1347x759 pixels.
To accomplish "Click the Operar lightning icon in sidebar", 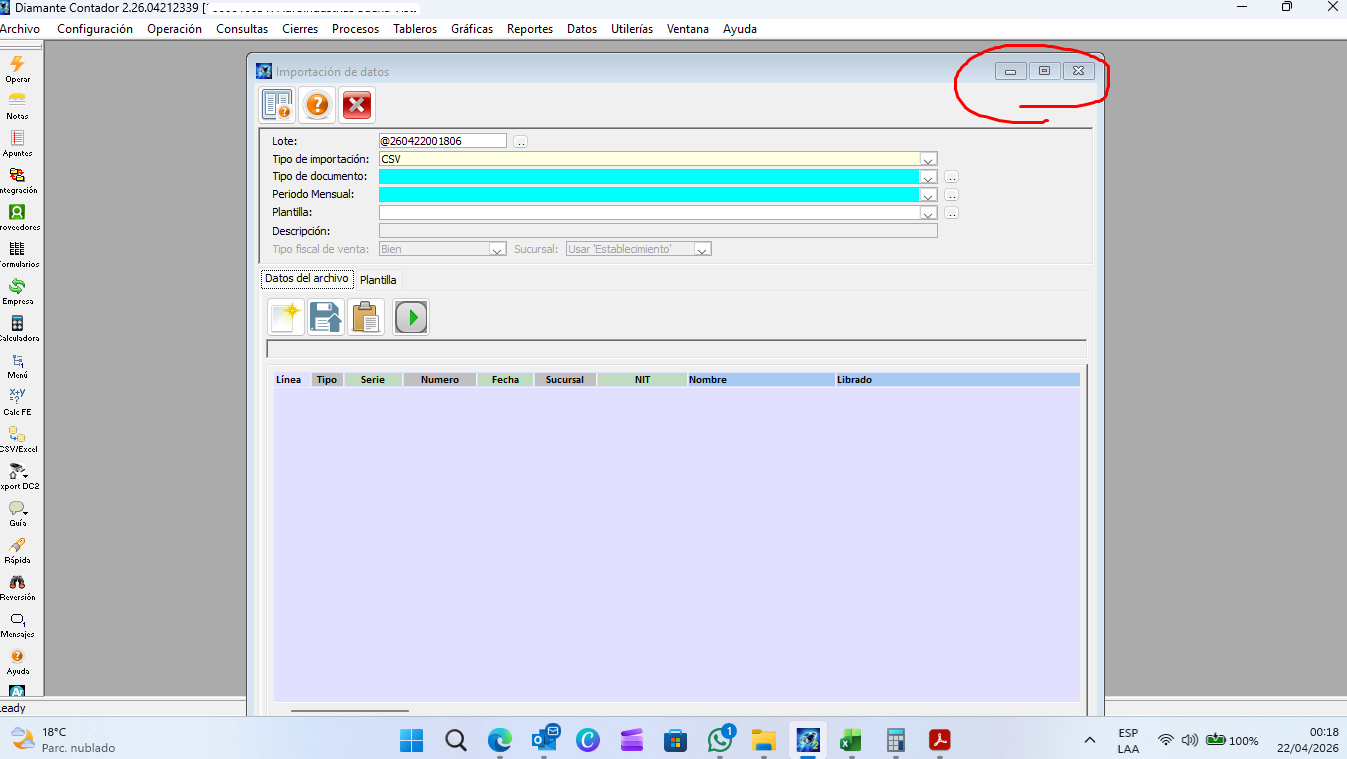I will (x=17, y=64).
